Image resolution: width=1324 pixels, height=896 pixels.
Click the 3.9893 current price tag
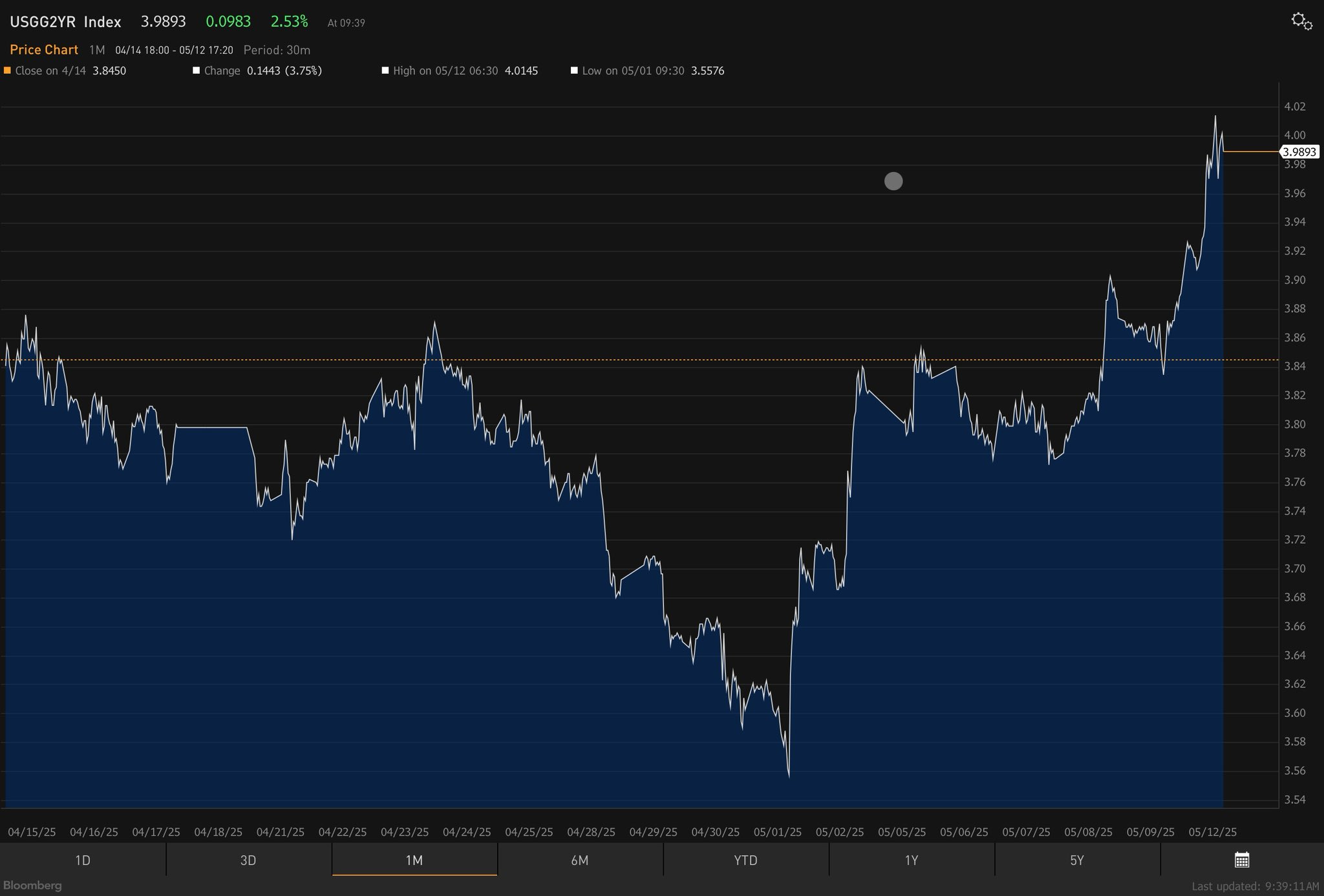pos(1299,152)
